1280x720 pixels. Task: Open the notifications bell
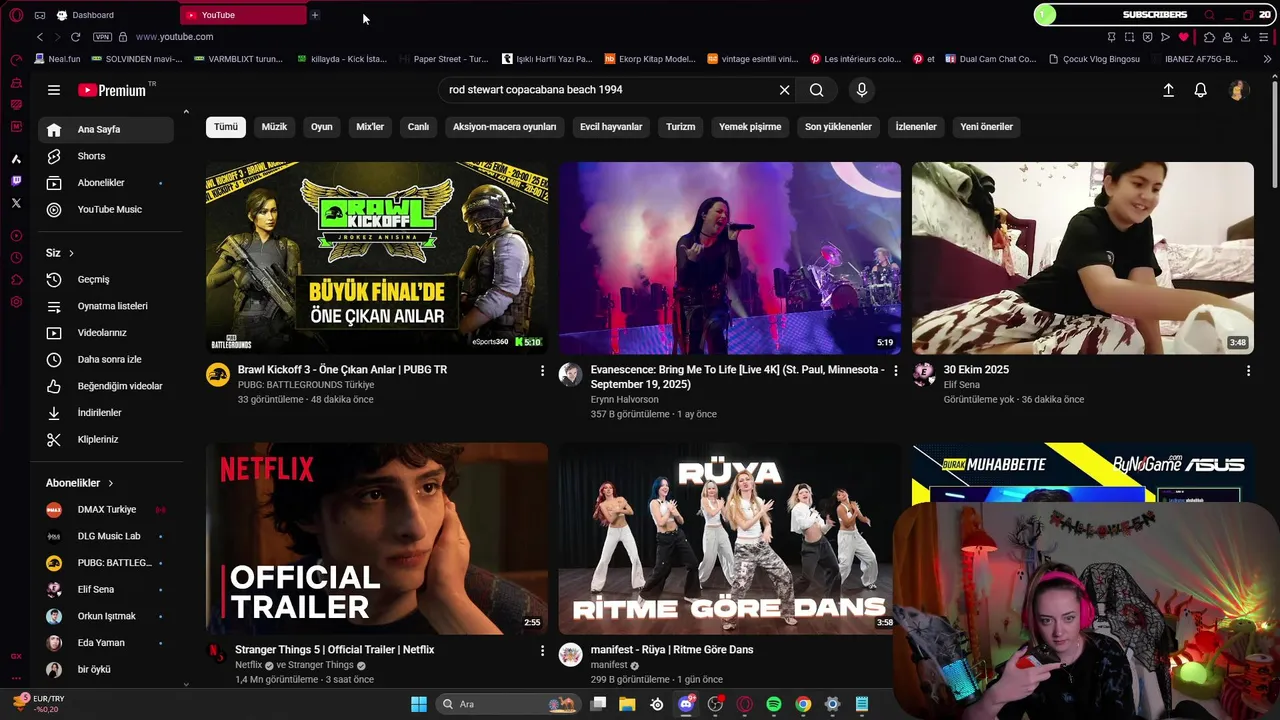click(1201, 90)
